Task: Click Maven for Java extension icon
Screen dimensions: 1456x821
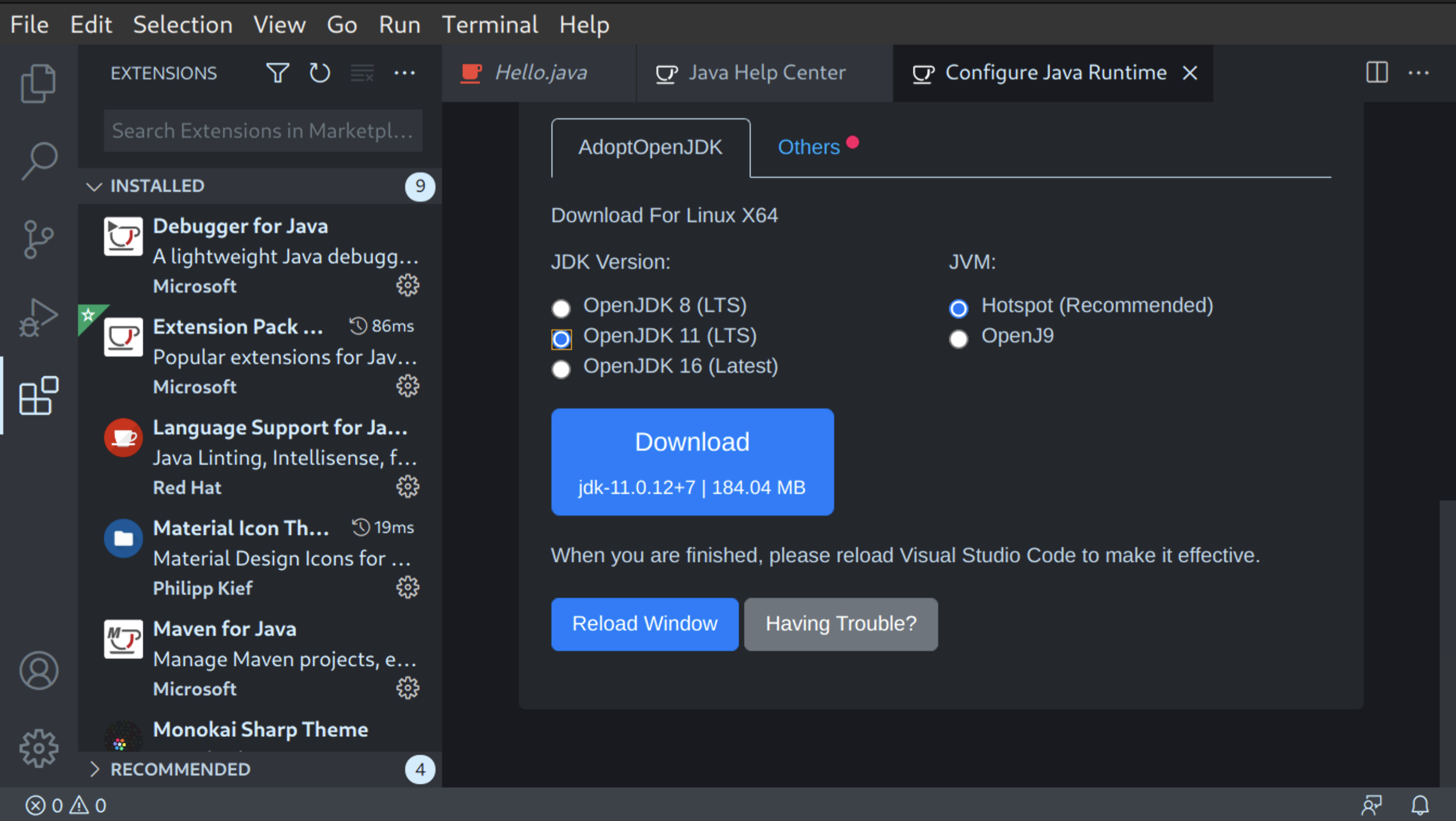Action: pyautogui.click(x=123, y=639)
